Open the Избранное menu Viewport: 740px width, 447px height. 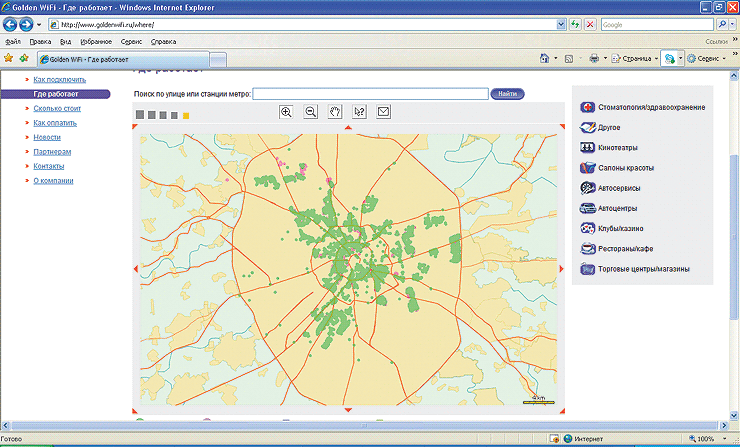tap(96, 42)
